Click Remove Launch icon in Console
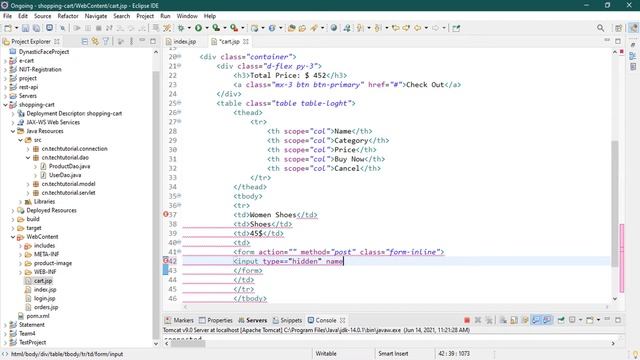Viewport: 640px width, 360px height. (478, 320)
